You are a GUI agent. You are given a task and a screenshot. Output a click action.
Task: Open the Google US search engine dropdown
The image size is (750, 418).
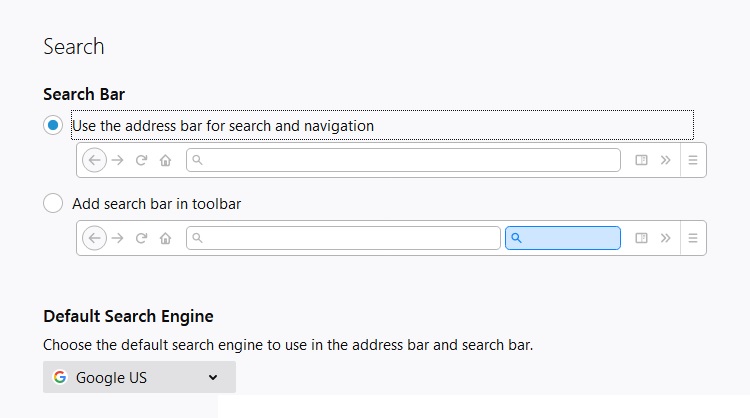[139, 377]
